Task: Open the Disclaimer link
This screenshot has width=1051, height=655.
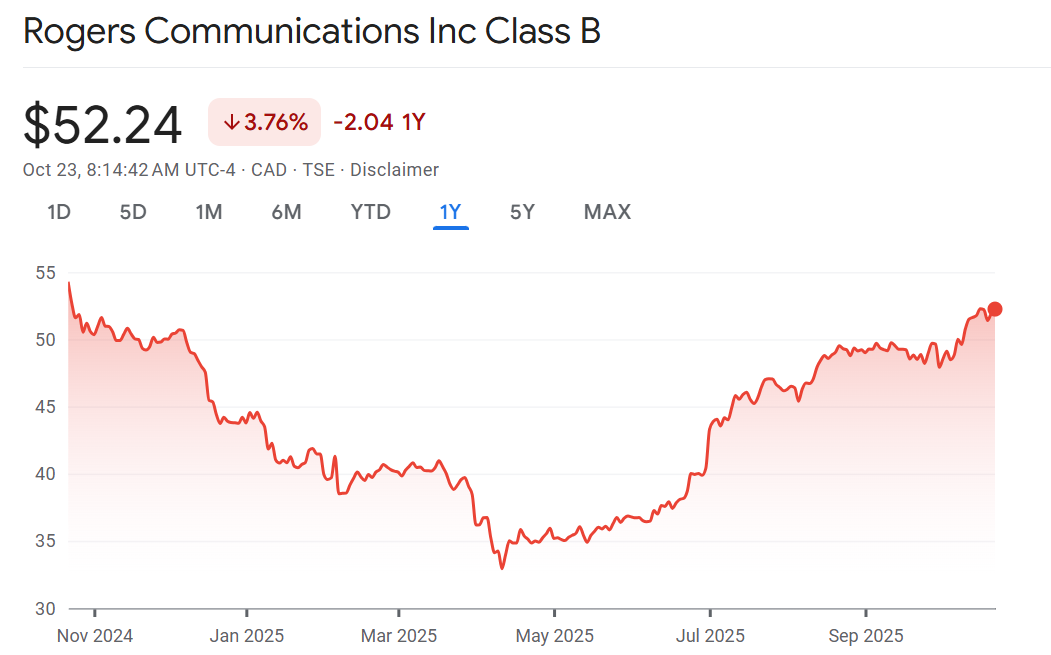Action: pyautogui.click(x=394, y=170)
